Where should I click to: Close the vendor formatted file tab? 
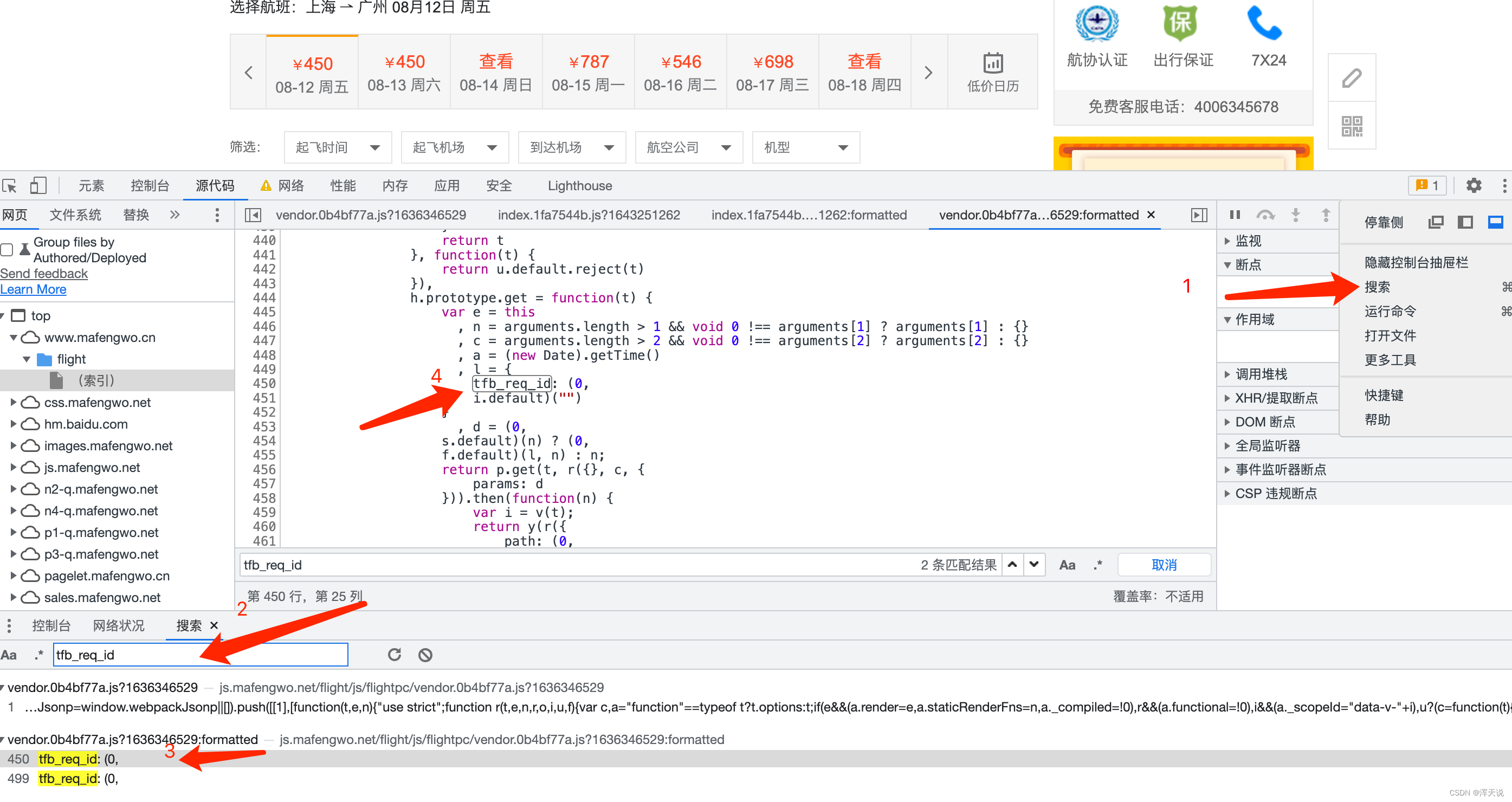pos(1151,215)
